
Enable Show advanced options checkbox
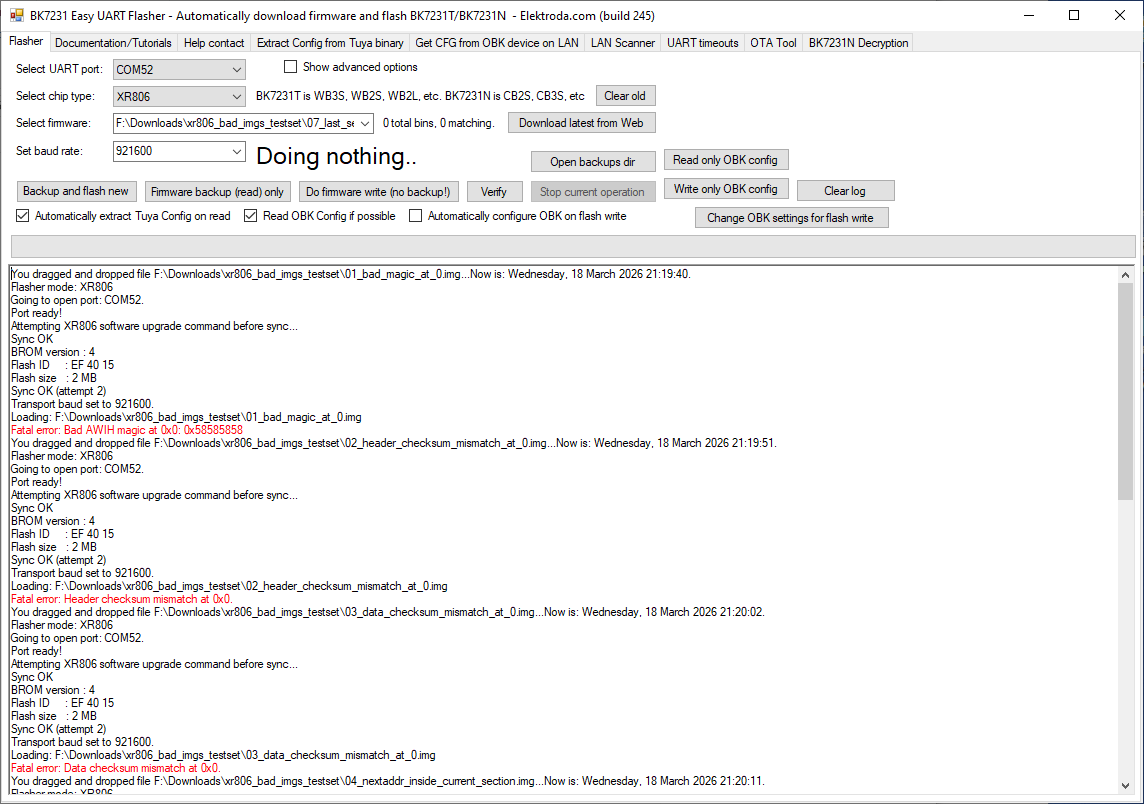[290, 67]
